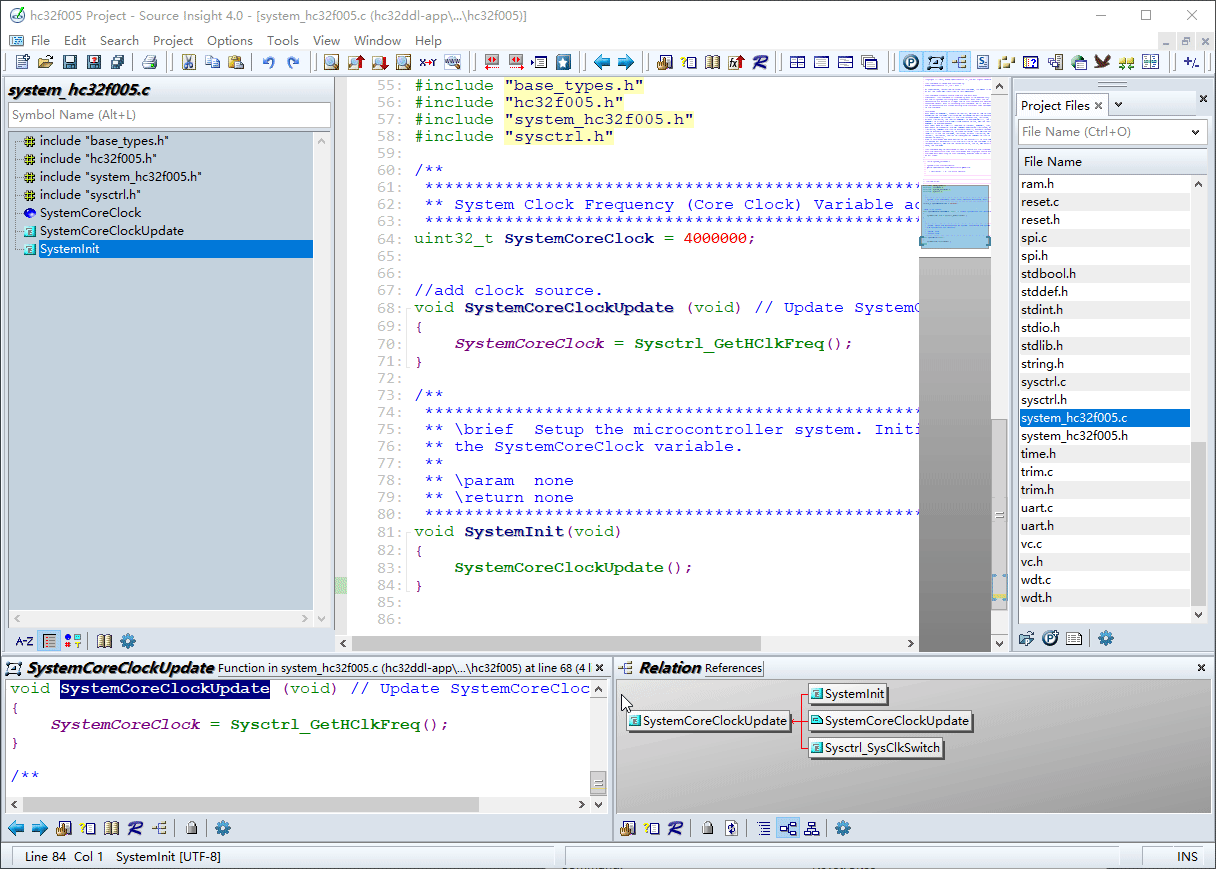Click the Print icon in the toolbar

click(149, 62)
